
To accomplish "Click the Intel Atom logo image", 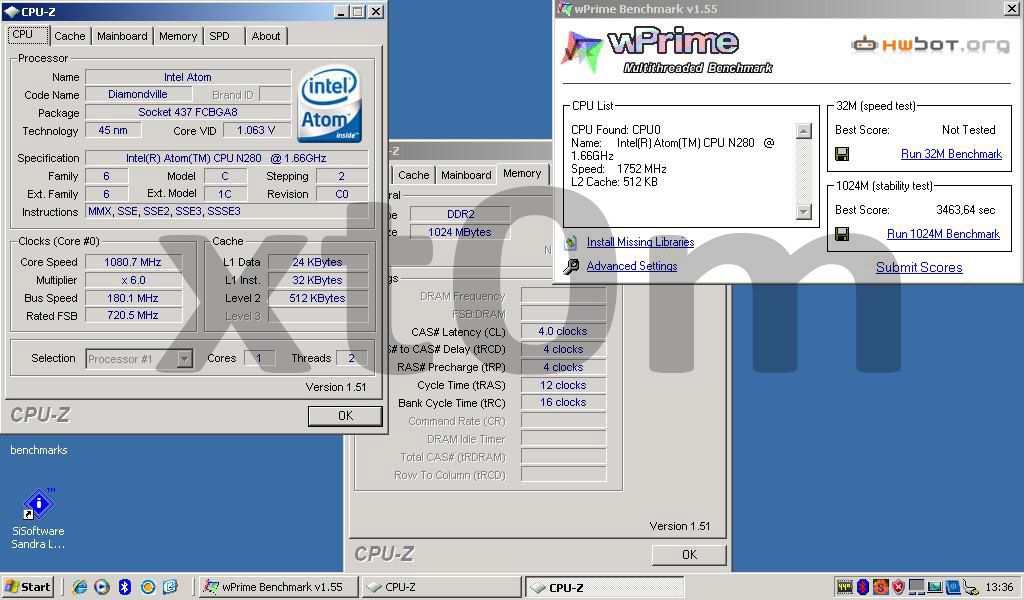I will (x=329, y=103).
